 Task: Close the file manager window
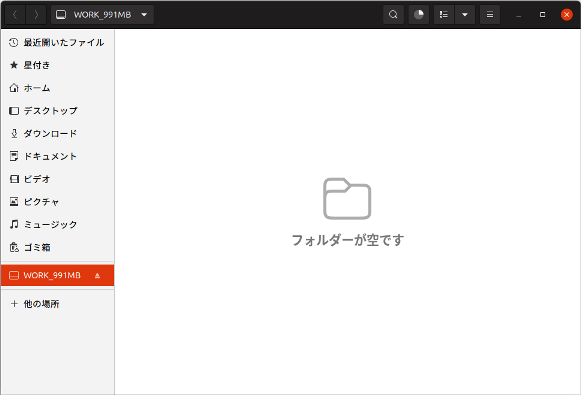click(566, 15)
